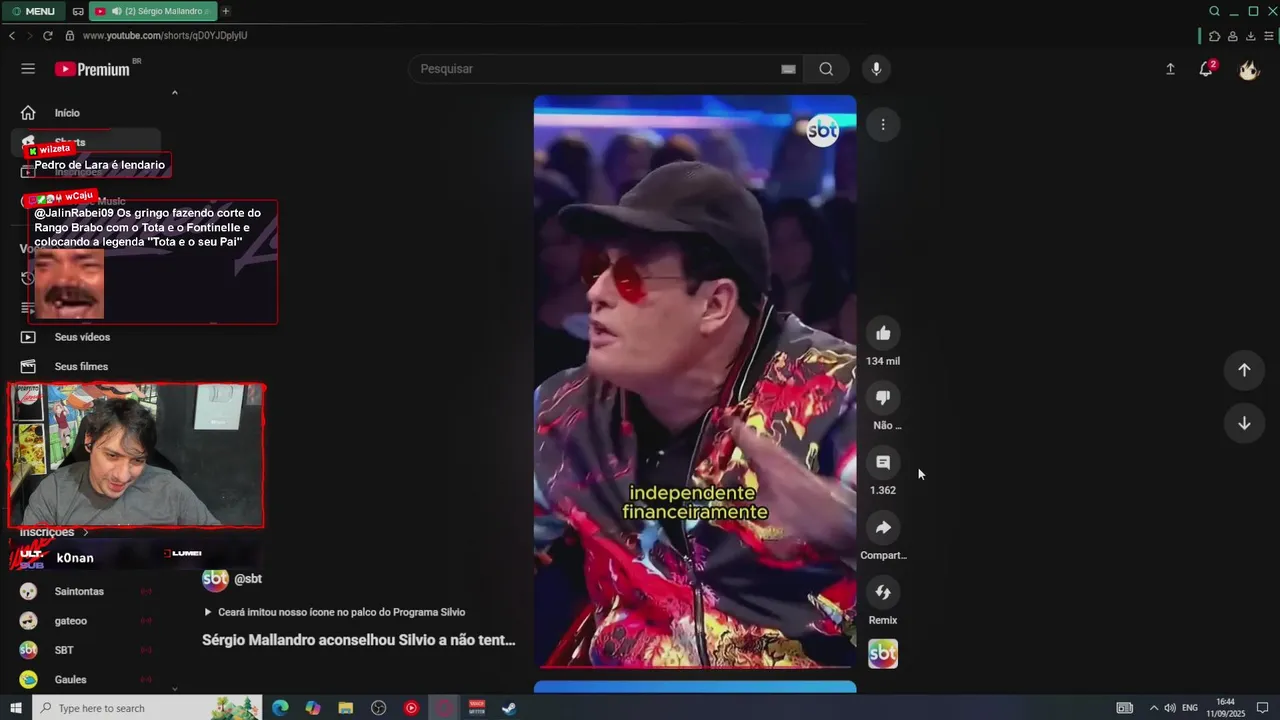
Task: Reload the page
Action: point(48,35)
